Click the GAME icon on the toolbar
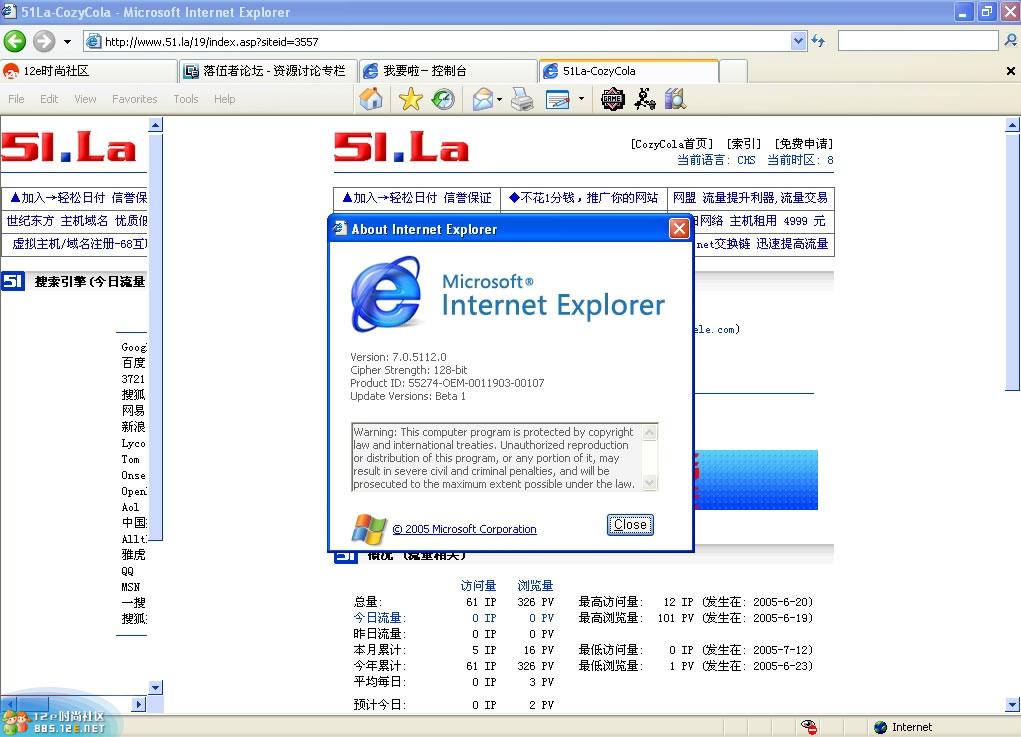The height and width of the screenshot is (737, 1021). (611, 99)
